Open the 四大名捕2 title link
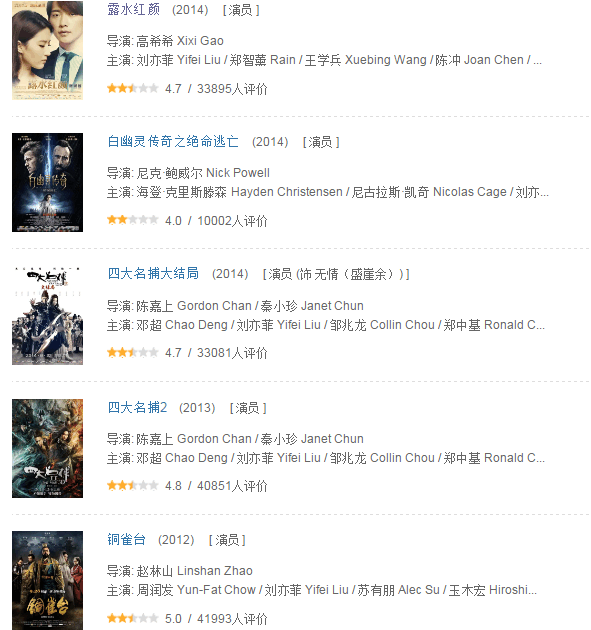 click(x=137, y=407)
